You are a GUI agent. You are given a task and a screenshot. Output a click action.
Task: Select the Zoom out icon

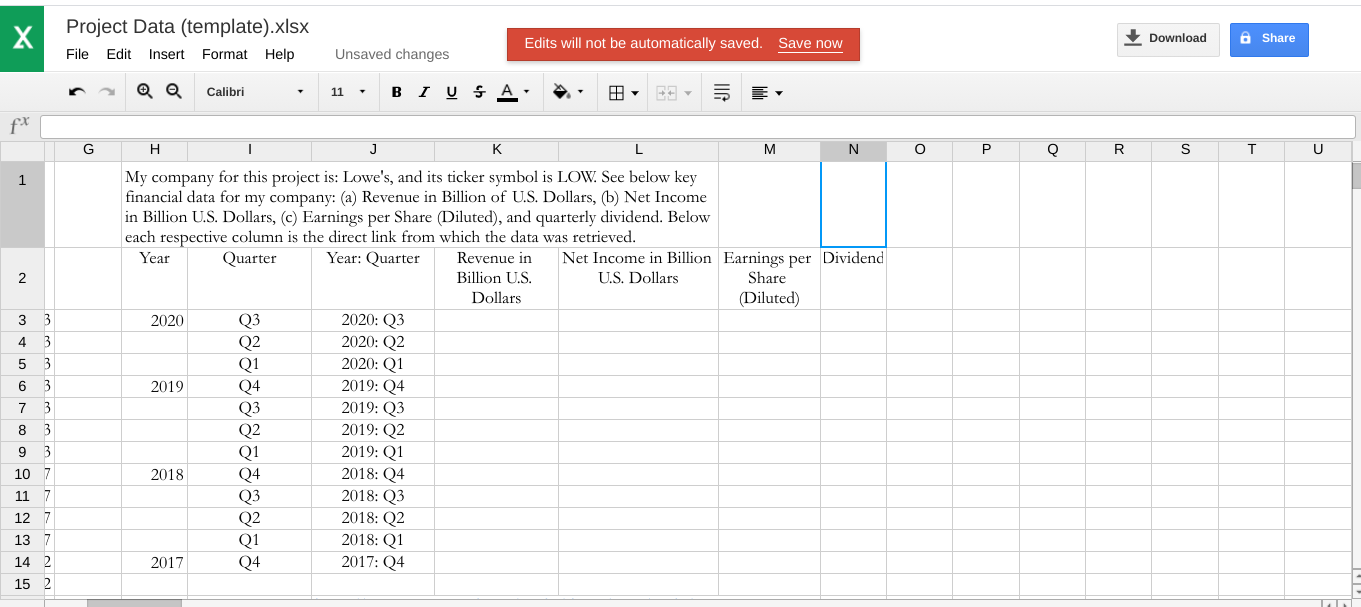pyautogui.click(x=174, y=92)
